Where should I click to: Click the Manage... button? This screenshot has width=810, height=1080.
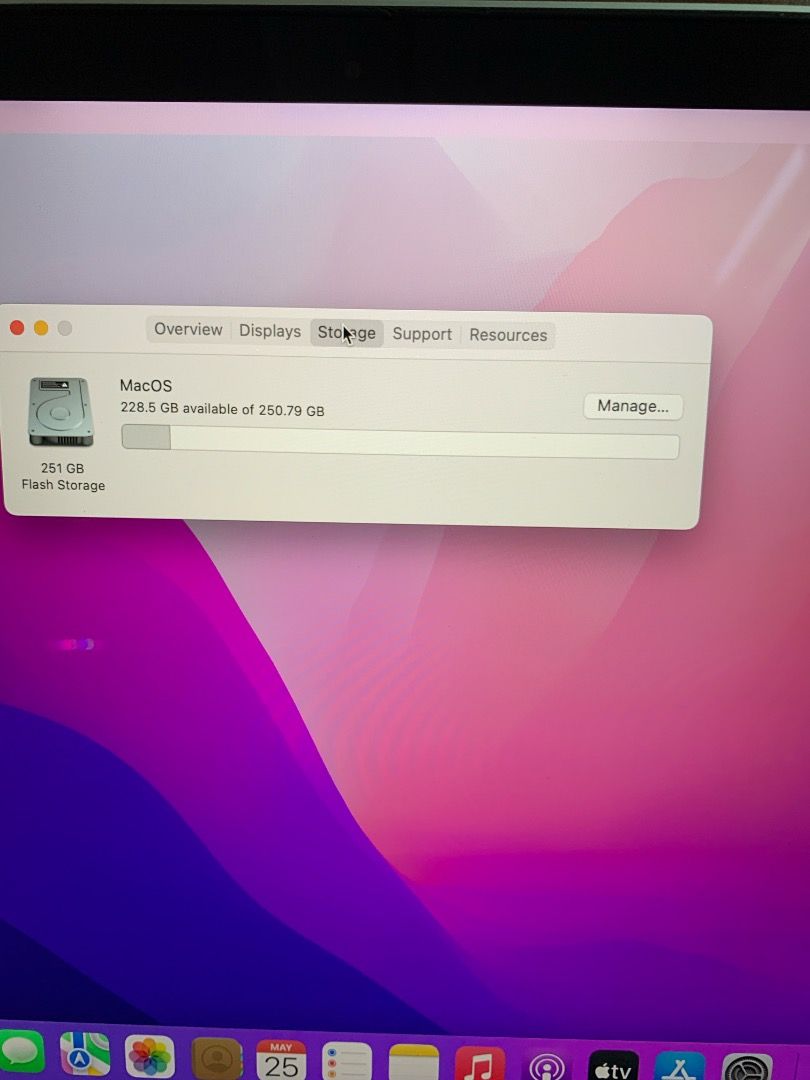(633, 406)
